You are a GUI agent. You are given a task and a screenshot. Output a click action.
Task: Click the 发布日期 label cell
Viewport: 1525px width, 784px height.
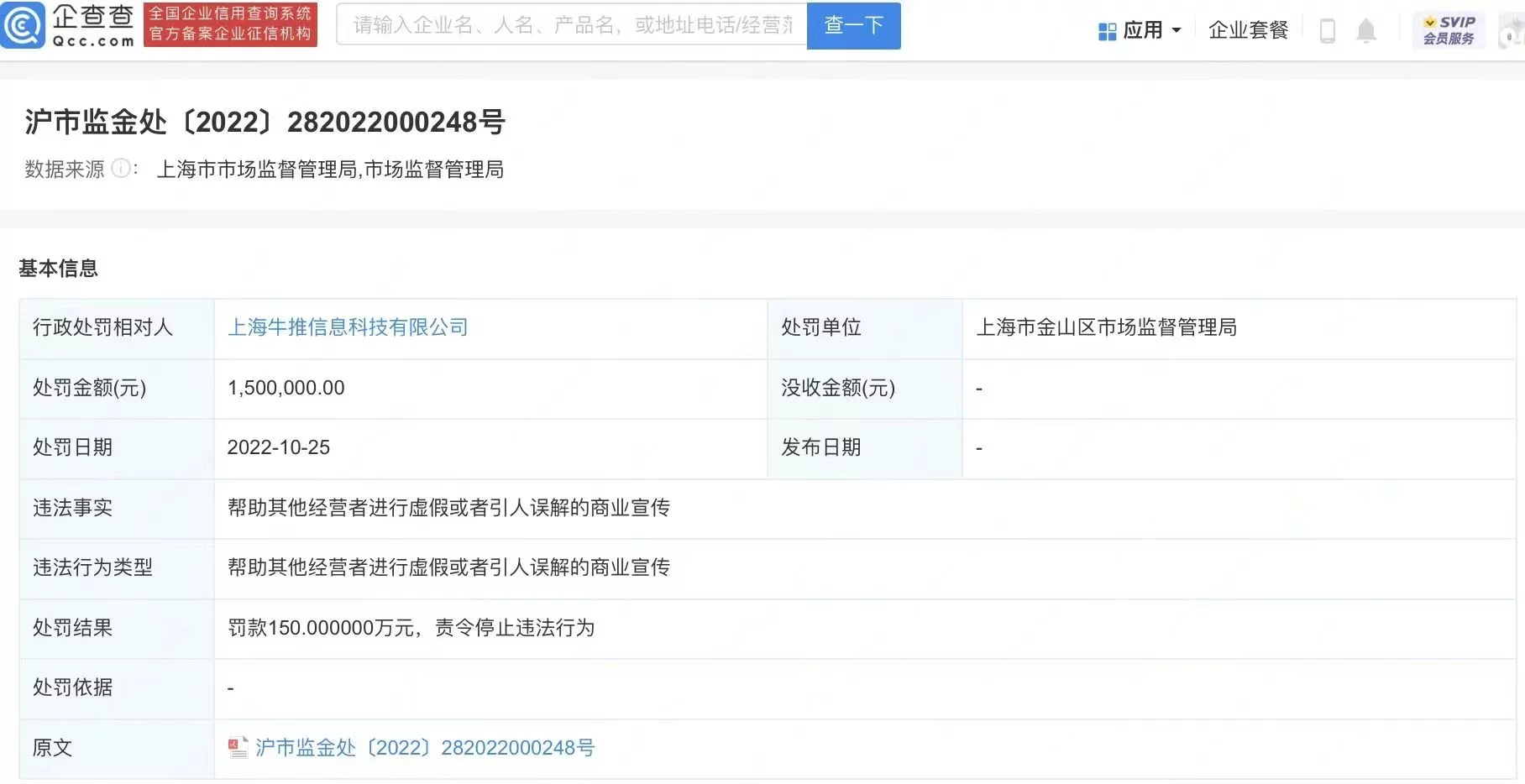[864, 448]
